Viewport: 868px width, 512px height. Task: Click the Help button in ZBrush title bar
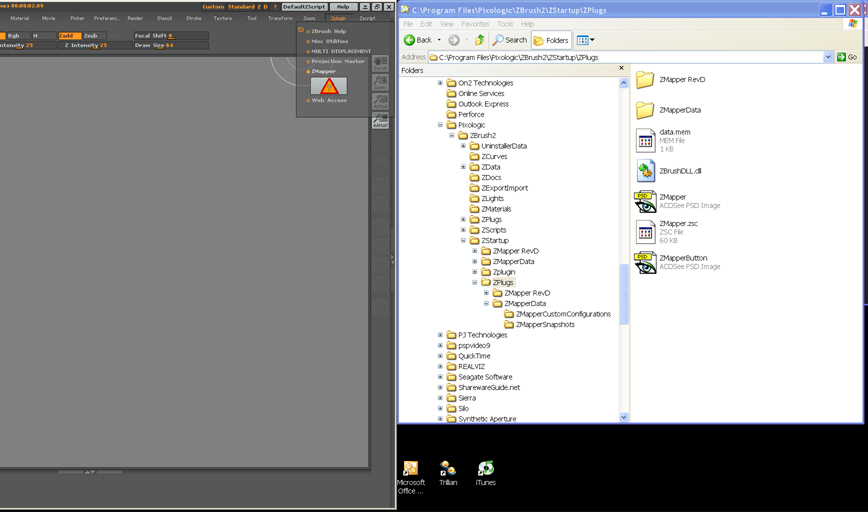pyautogui.click(x=343, y=7)
